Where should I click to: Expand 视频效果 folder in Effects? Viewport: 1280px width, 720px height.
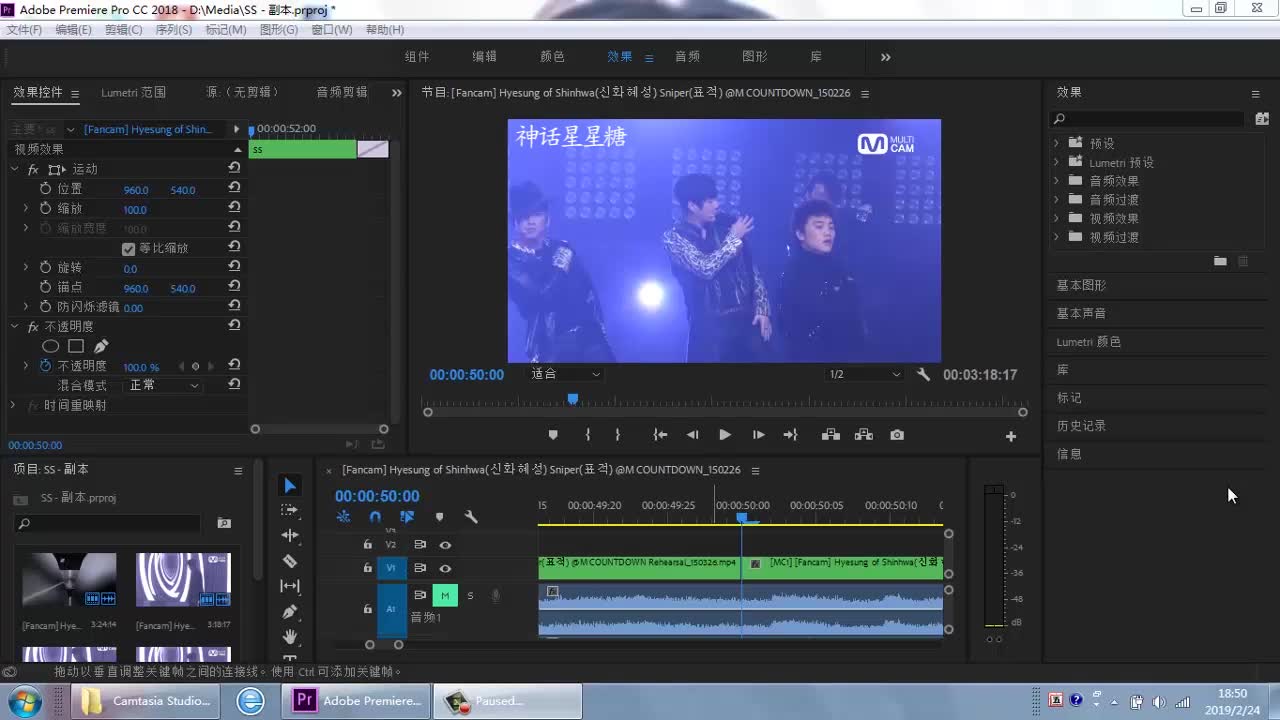coord(1056,218)
